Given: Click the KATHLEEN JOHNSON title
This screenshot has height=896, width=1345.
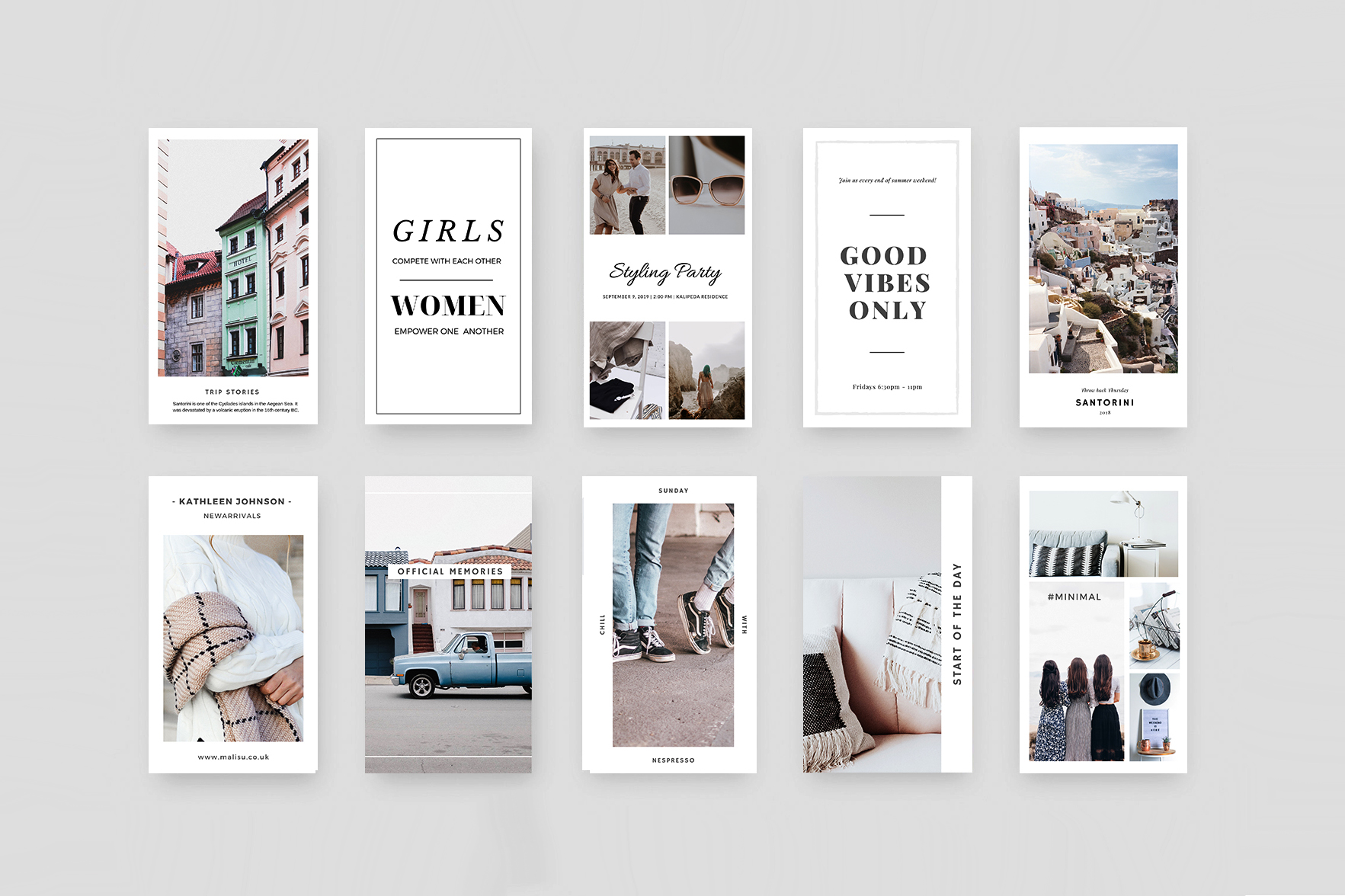Looking at the screenshot, I should [x=232, y=501].
